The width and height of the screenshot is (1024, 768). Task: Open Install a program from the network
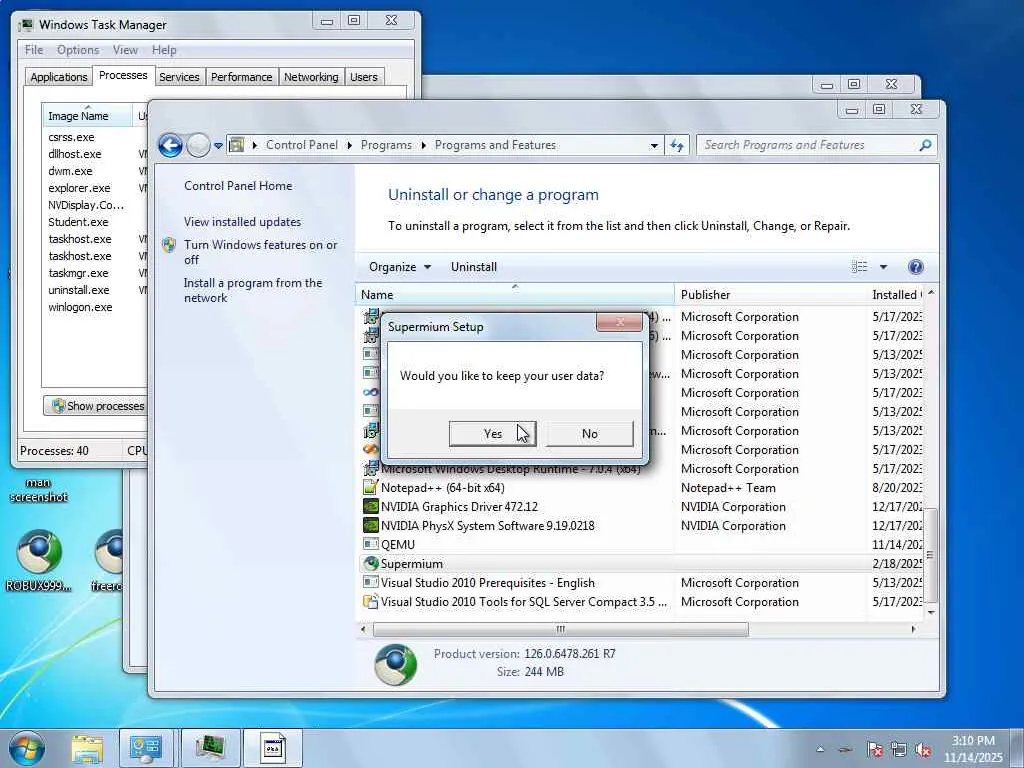tap(253, 290)
